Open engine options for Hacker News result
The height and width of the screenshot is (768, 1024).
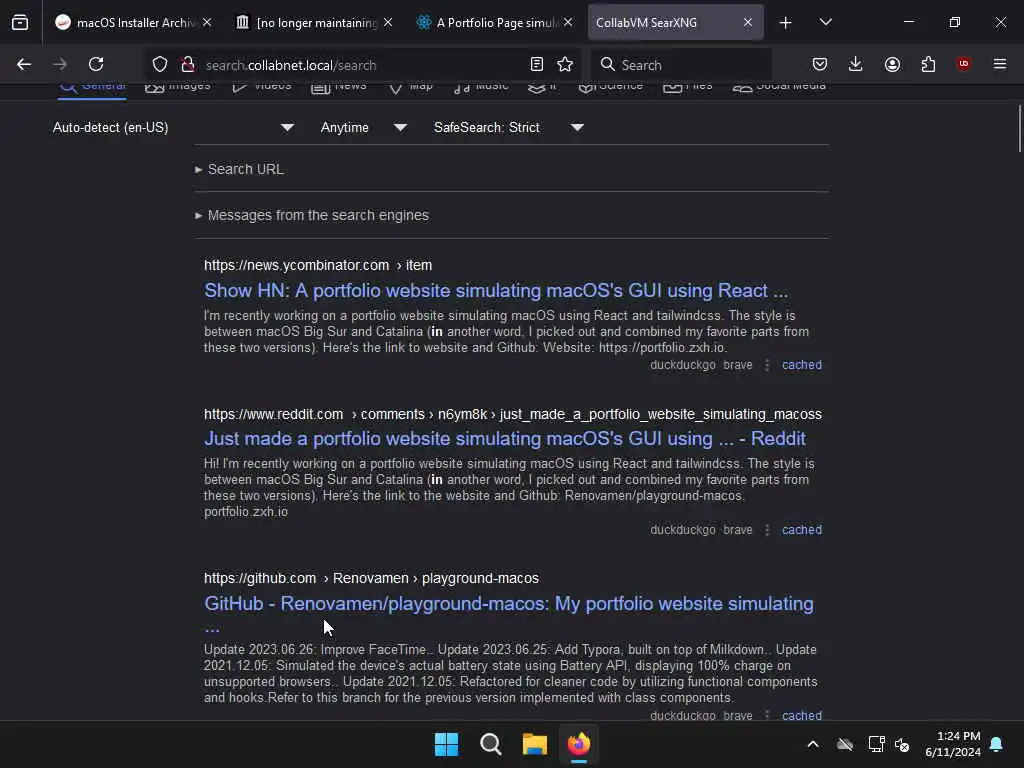(x=767, y=365)
